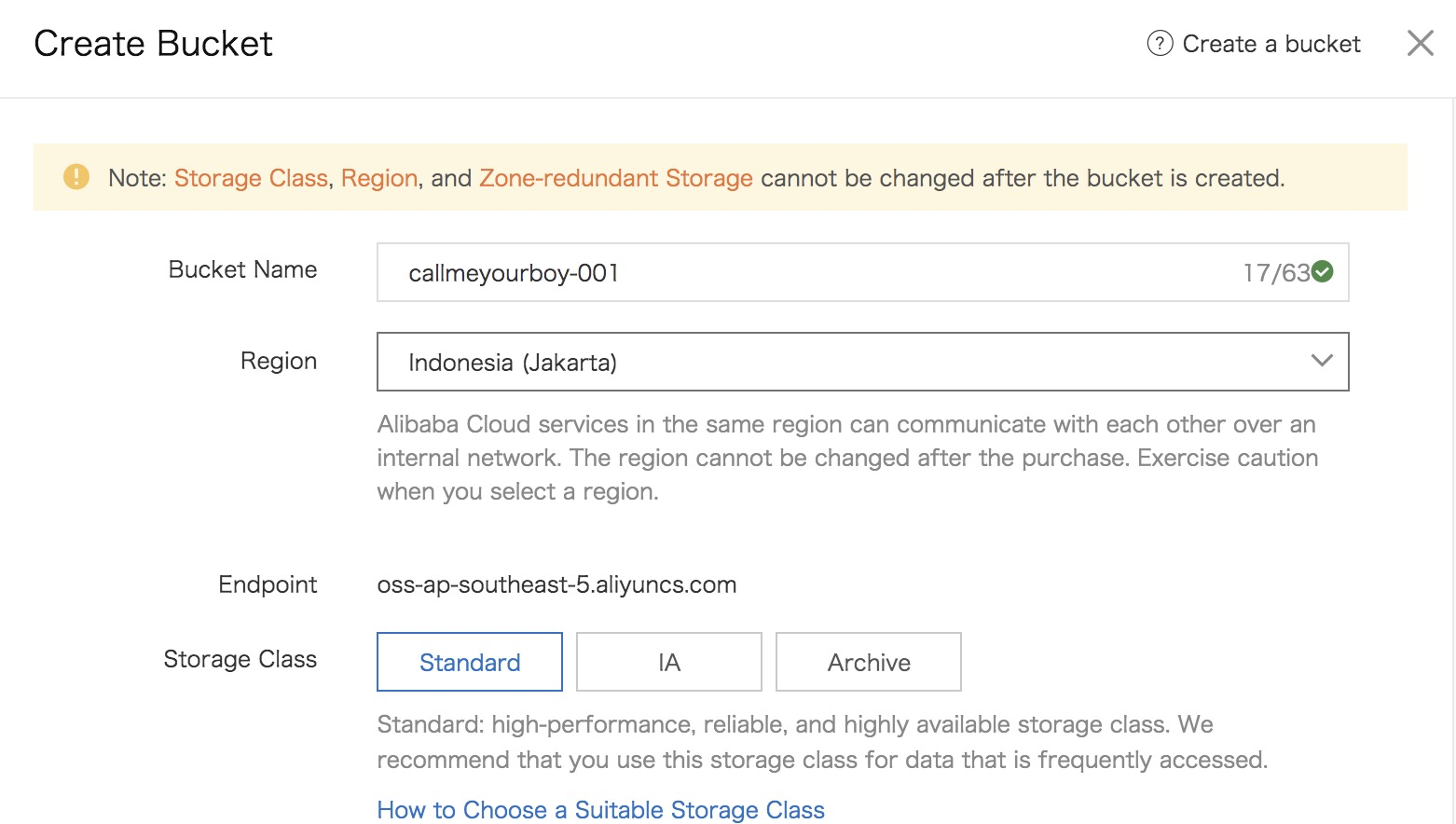1456x824 pixels.
Task: Open the Indonesia (Jakarta) region dropdown
Action: tap(839, 362)
